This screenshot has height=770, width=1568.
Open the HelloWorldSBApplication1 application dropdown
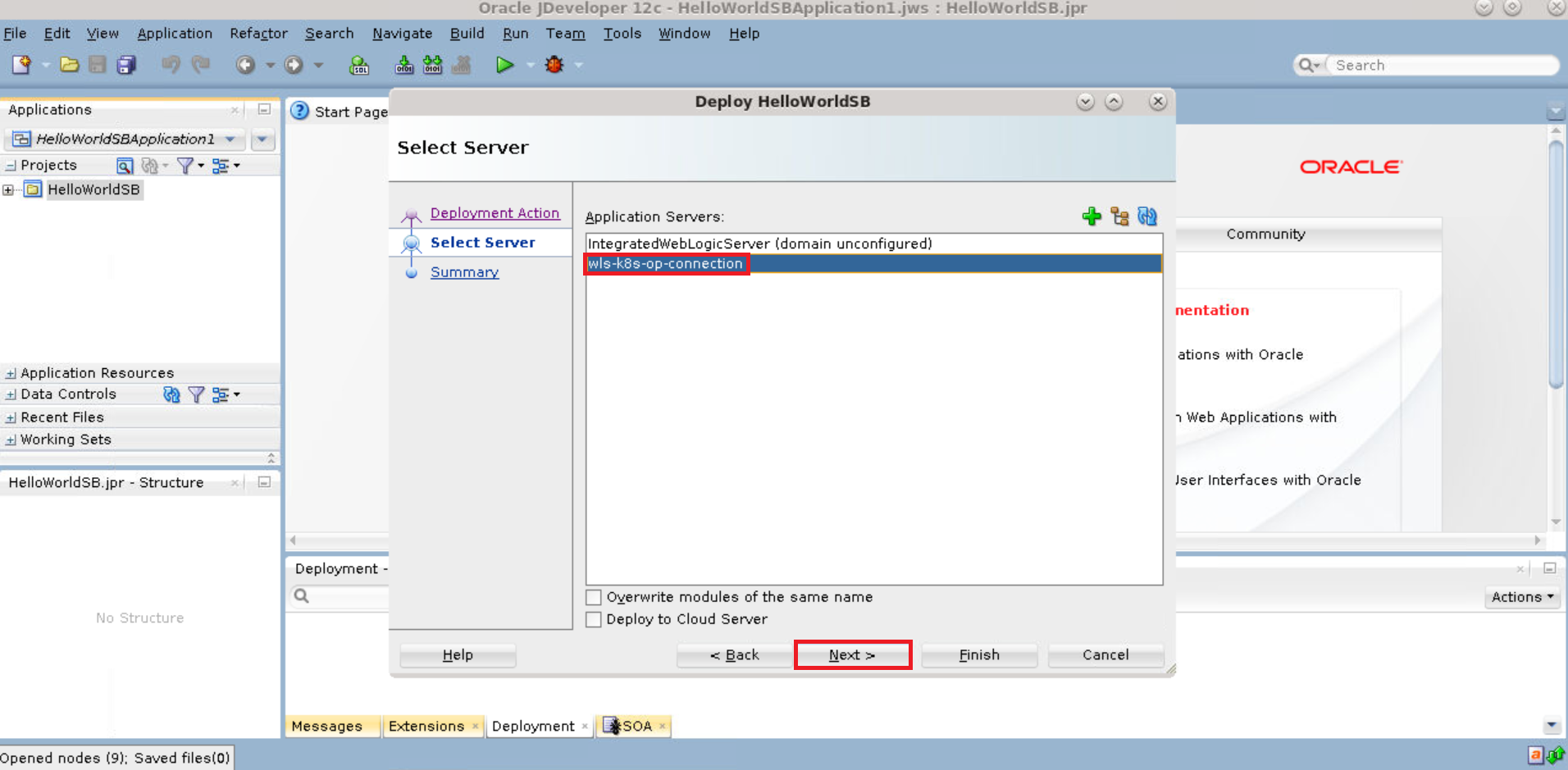125,139
